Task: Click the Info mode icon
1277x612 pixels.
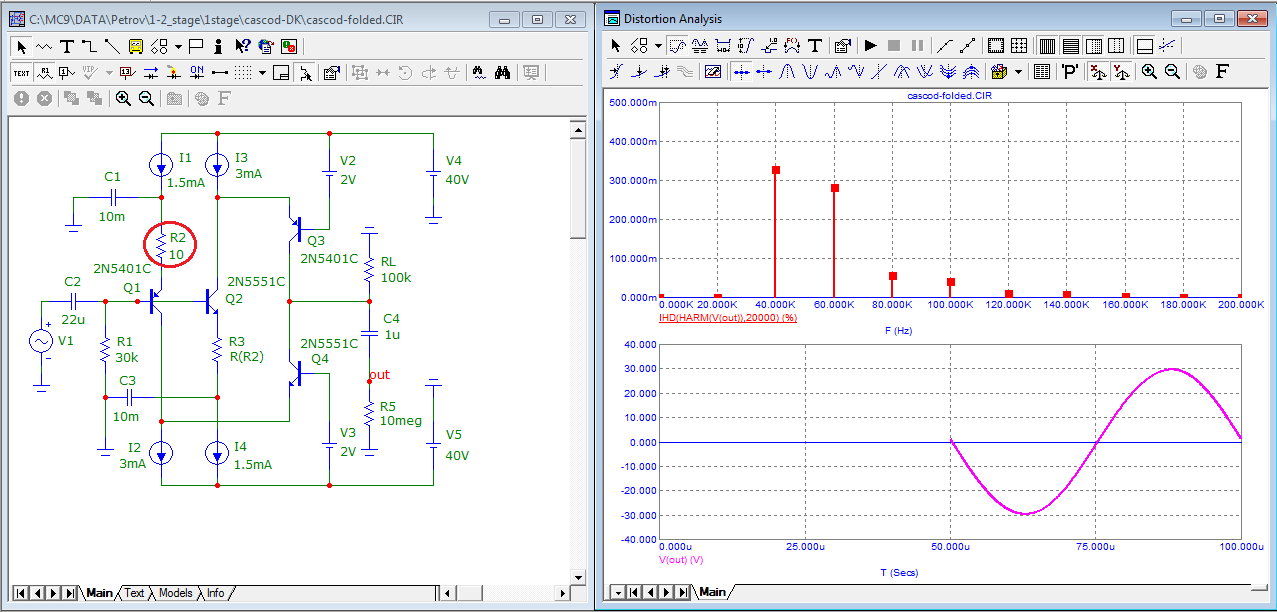Action: 218,47
